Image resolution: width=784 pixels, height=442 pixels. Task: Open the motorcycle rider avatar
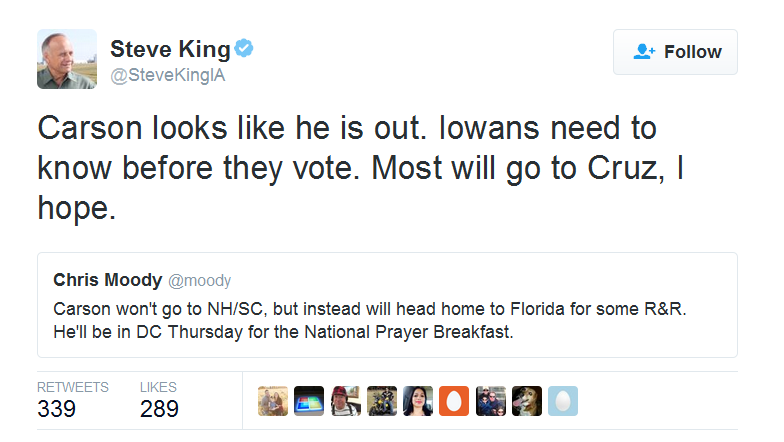pyautogui.click(x=382, y=401)
